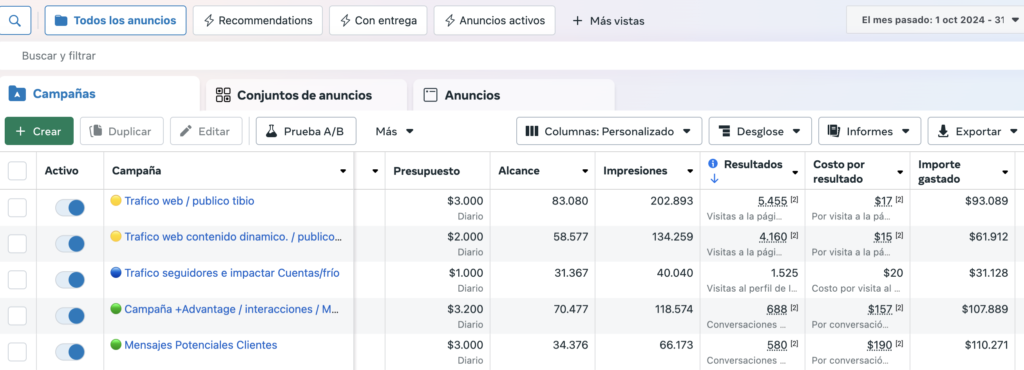Click the Buscar y filtrar field

59,56
